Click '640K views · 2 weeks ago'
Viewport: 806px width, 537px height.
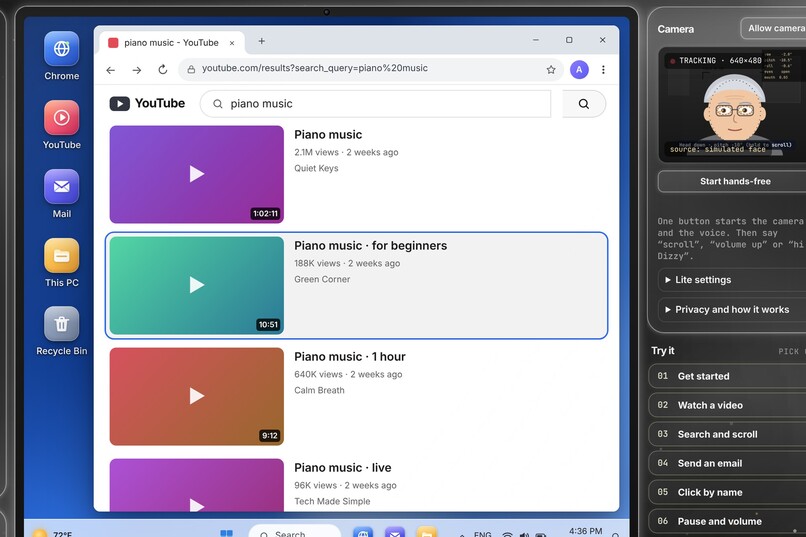(x=348, y=374)
